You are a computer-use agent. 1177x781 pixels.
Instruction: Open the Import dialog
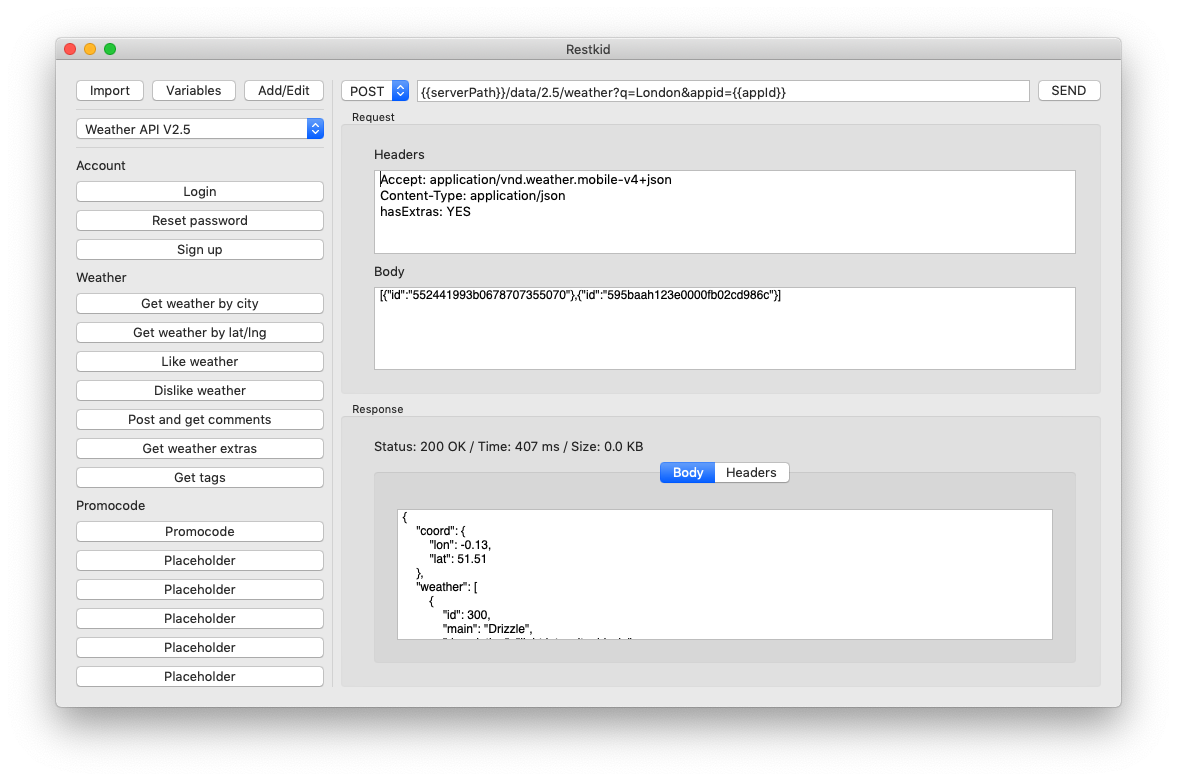click(x=110, y=91)
